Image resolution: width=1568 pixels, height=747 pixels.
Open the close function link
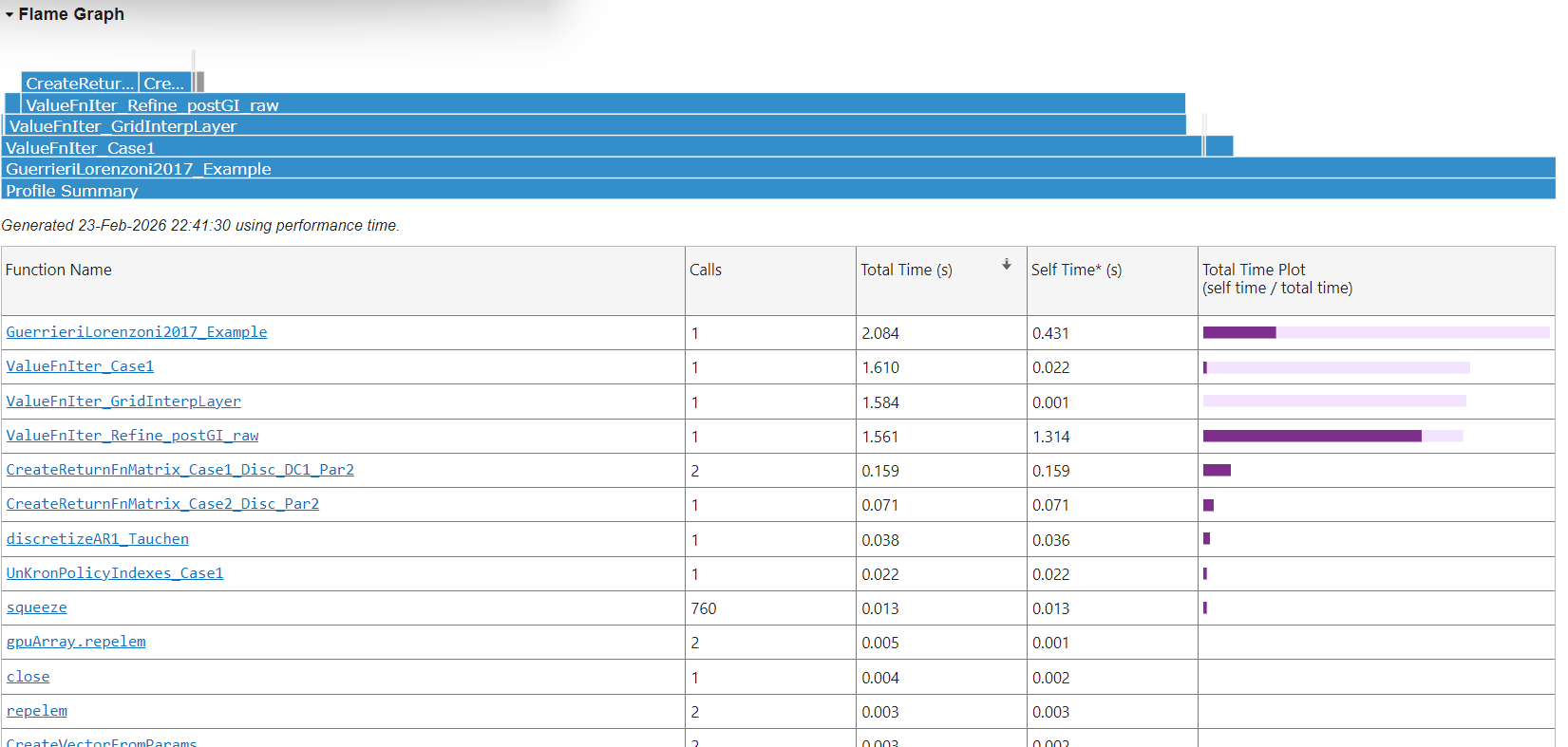[x=28, y=677]
